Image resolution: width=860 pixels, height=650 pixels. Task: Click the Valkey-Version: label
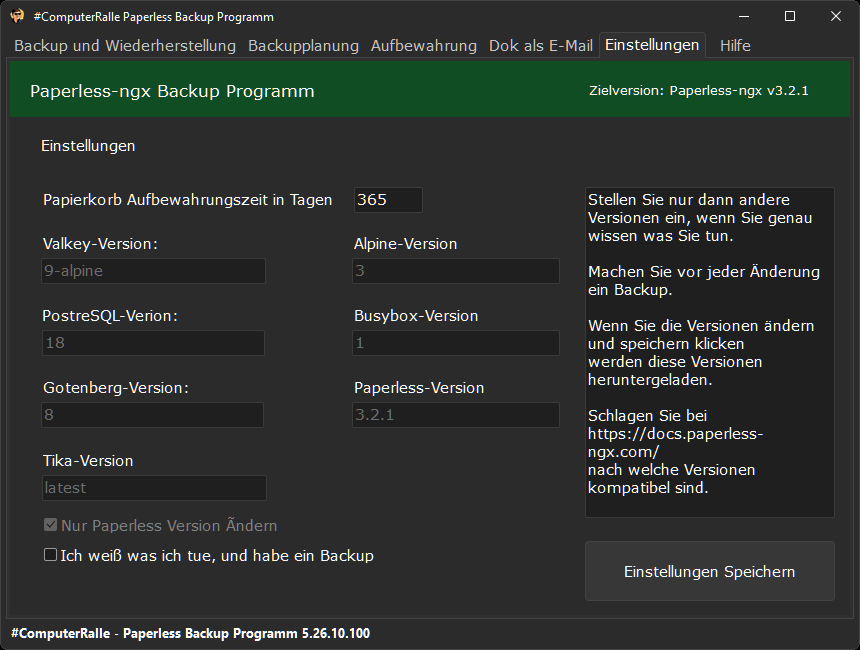[100, 244]
